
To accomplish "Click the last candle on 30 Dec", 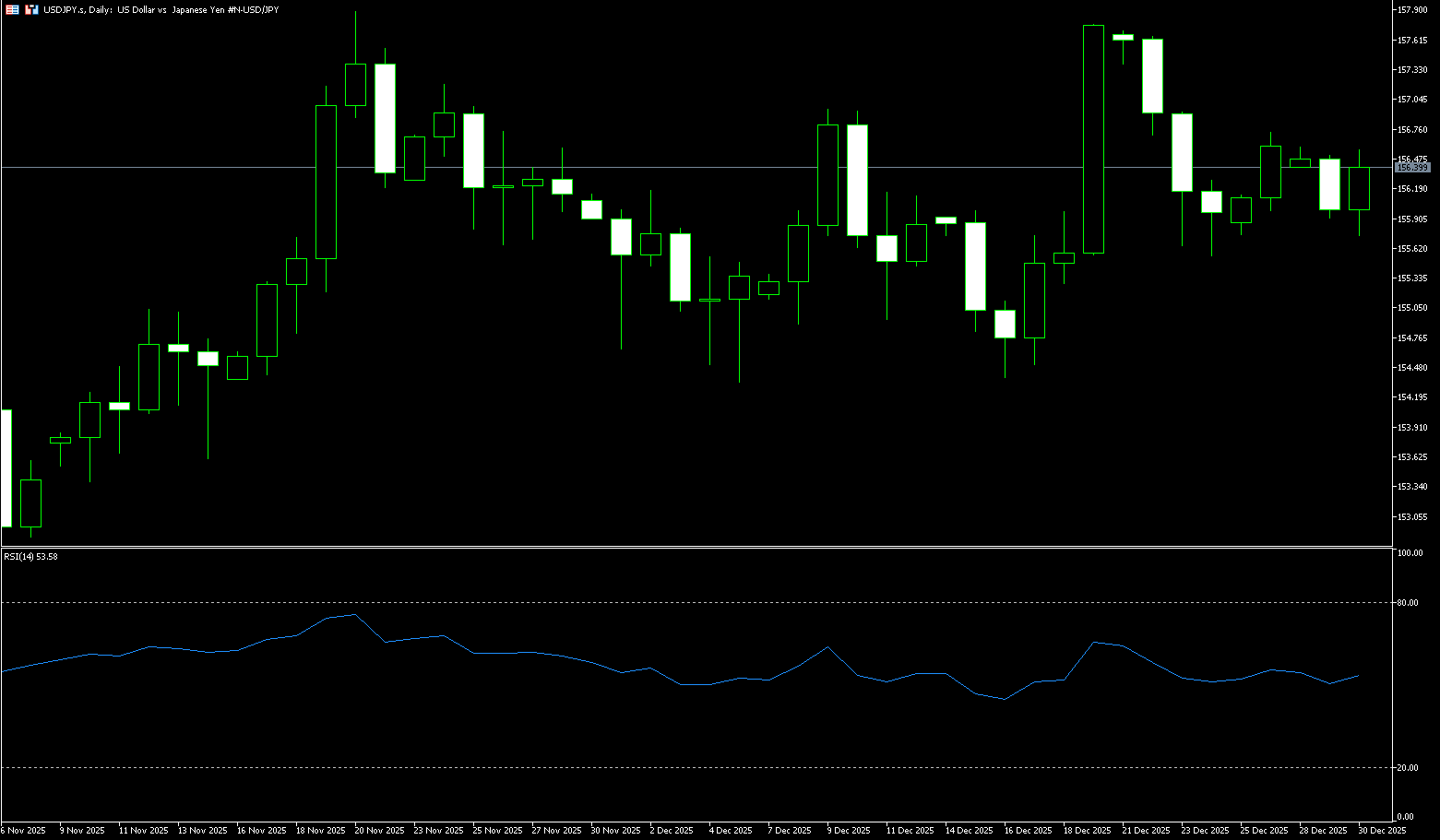I will pyautogui.click(x=1359, y=189).
